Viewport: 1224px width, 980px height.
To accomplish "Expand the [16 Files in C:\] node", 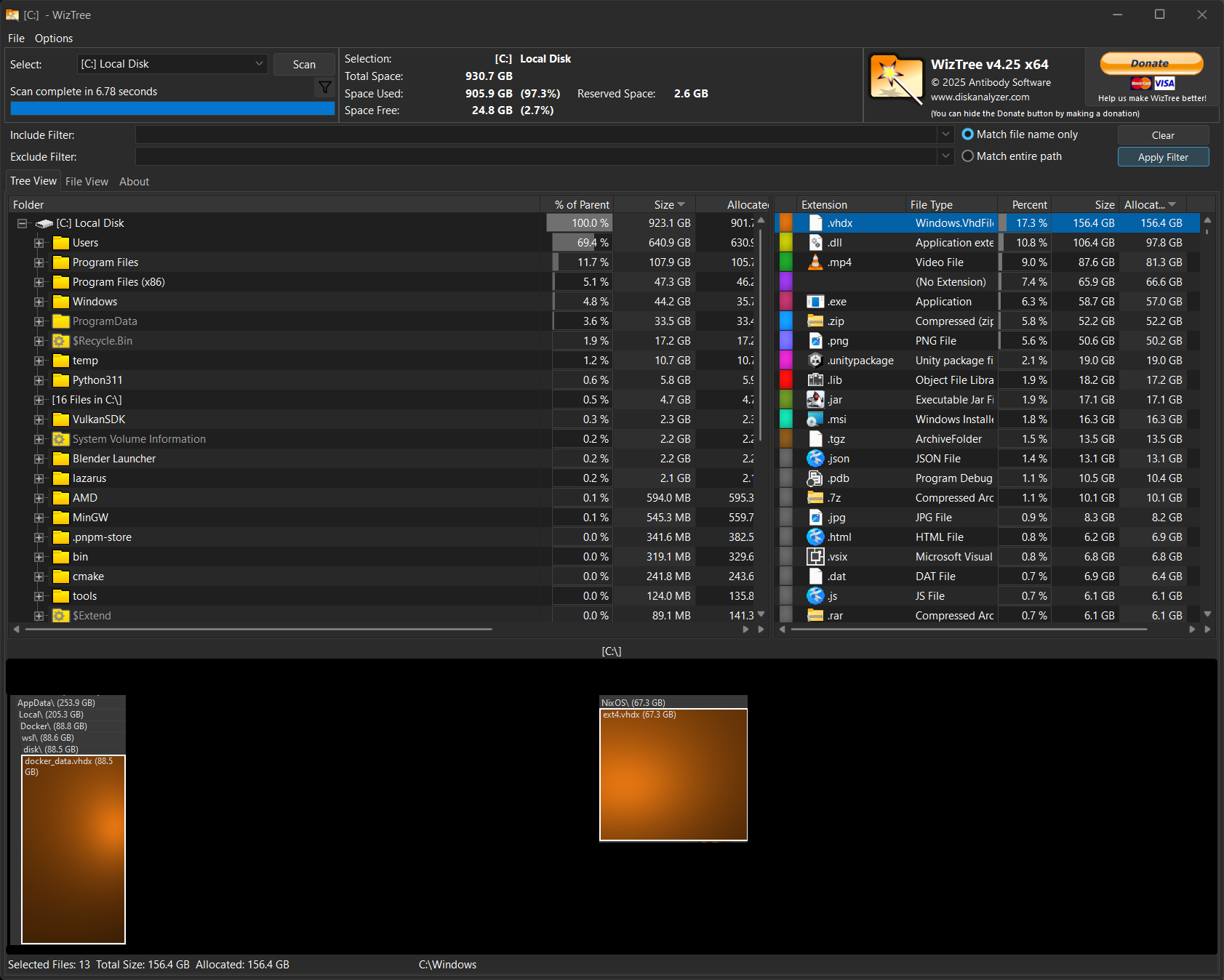I will (39, 400).
